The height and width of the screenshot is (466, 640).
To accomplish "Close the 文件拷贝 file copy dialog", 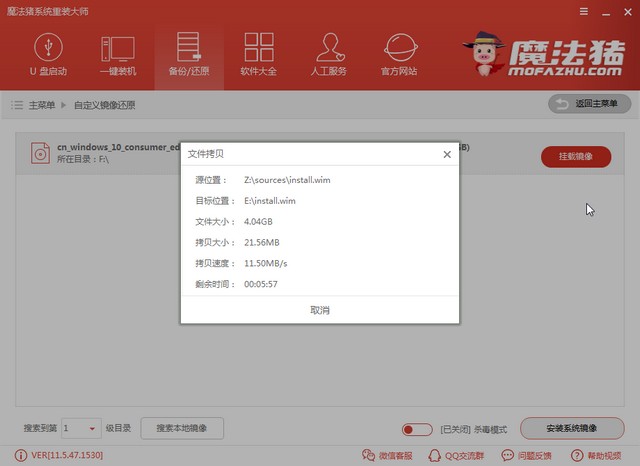I will pos(446,155).
